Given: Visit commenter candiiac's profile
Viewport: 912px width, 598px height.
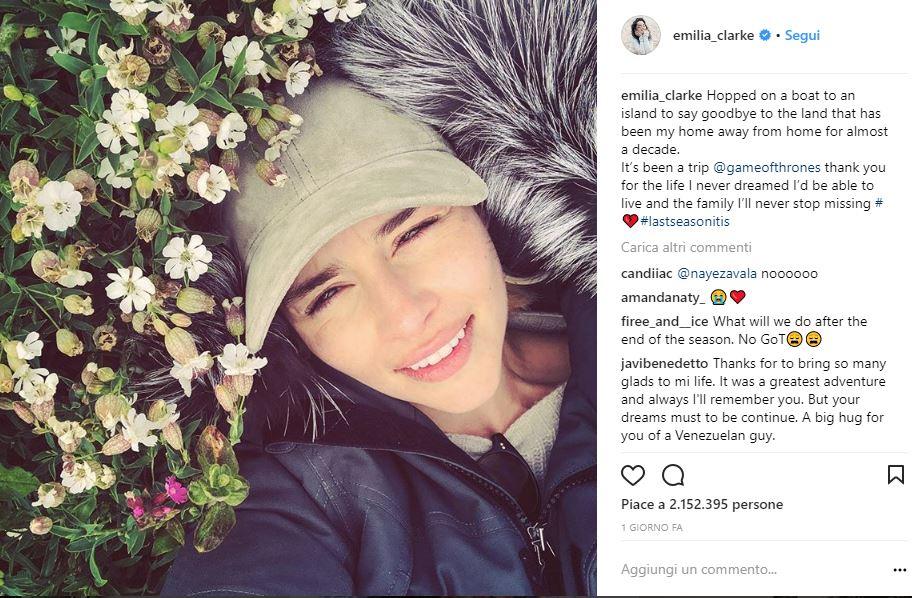Looking at the screenshot, I should pyautogui.click(x=647, y=273).
